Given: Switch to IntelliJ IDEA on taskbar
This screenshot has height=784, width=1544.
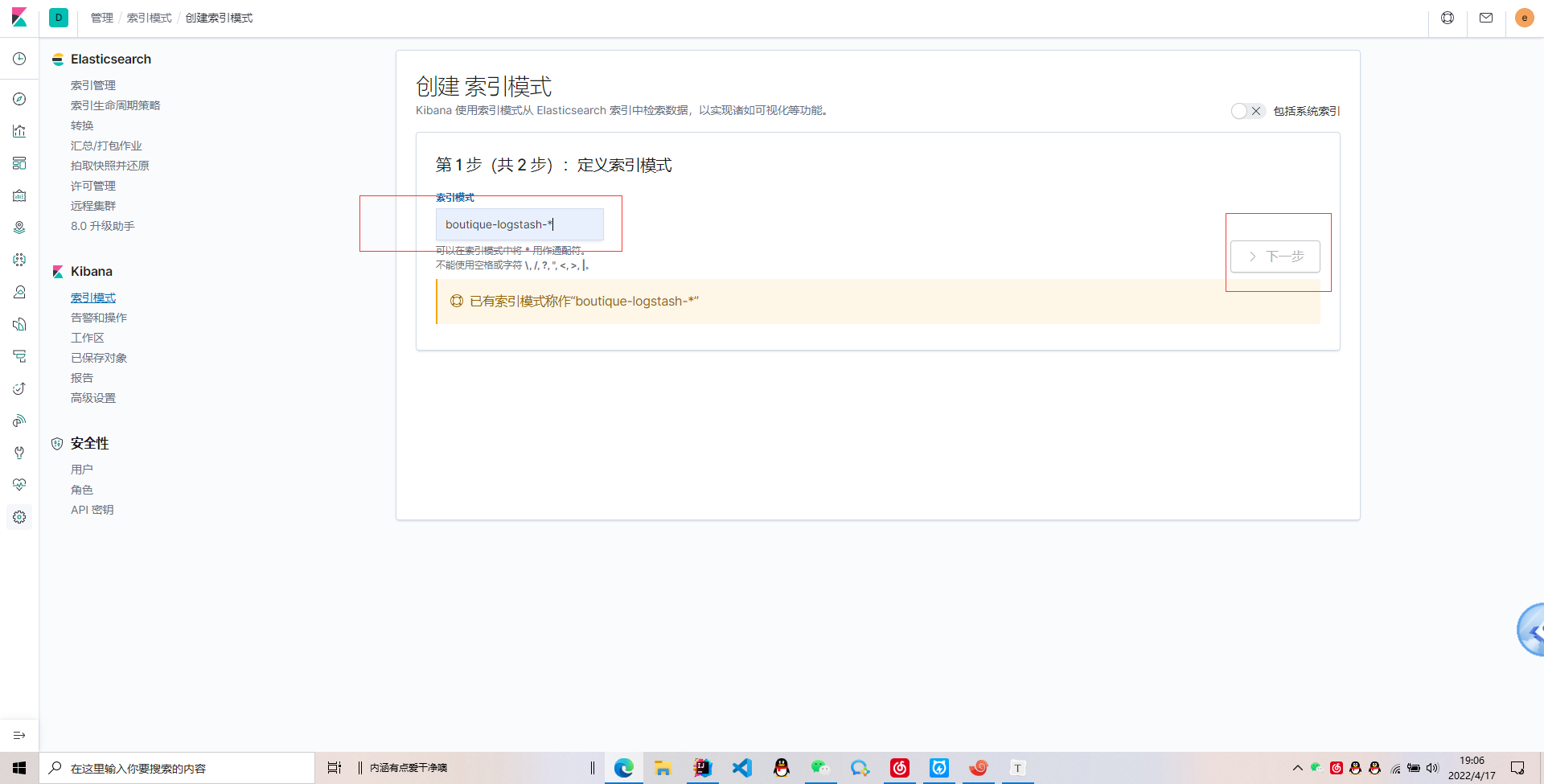Looking at the screenshot, I should point(703,768).
